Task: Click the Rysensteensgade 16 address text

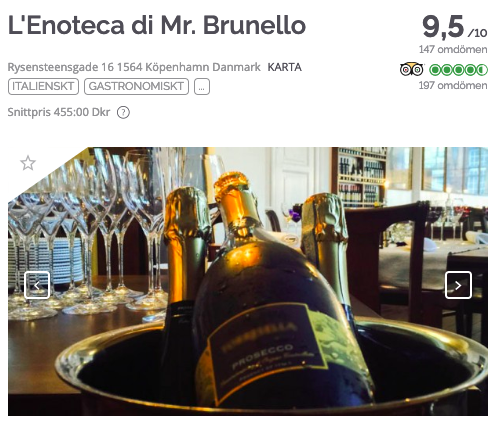Action: coord(134,67)
